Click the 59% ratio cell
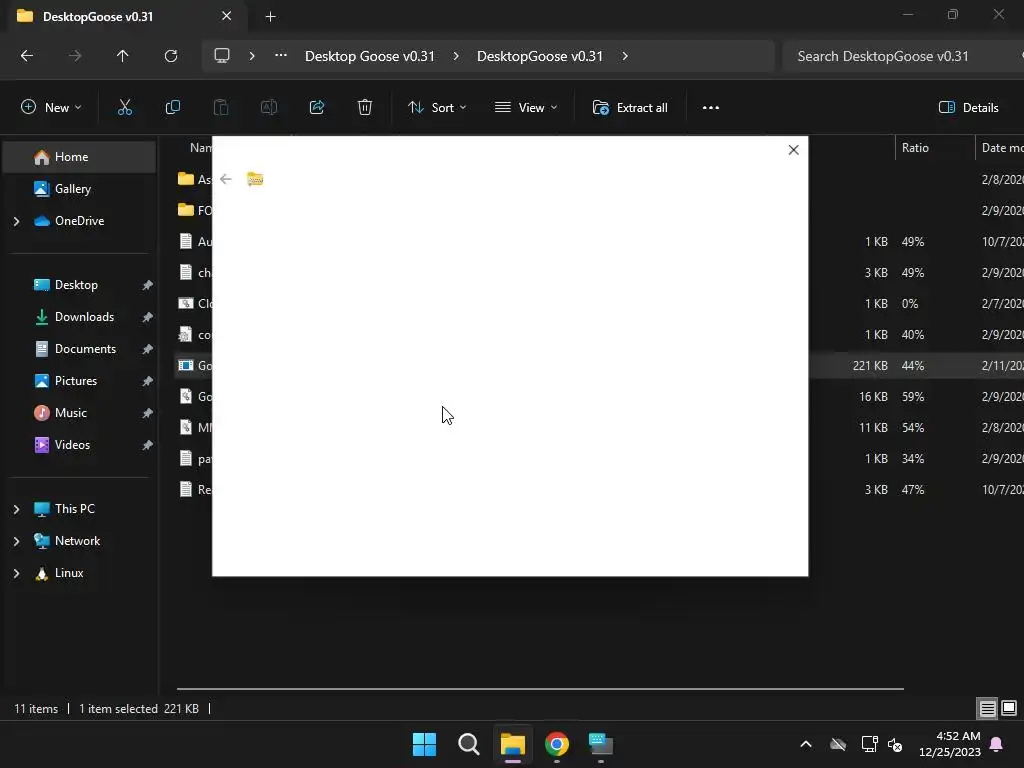The width and height of the screenshot is (1024, 768). coord(913,396)
